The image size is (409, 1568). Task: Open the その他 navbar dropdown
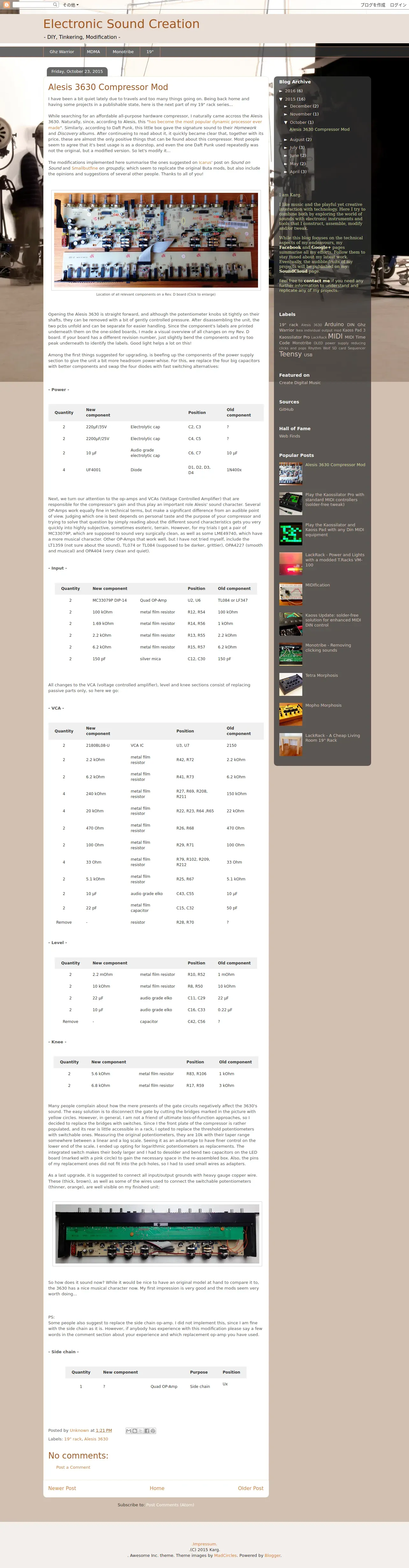[x=71, y=5]
